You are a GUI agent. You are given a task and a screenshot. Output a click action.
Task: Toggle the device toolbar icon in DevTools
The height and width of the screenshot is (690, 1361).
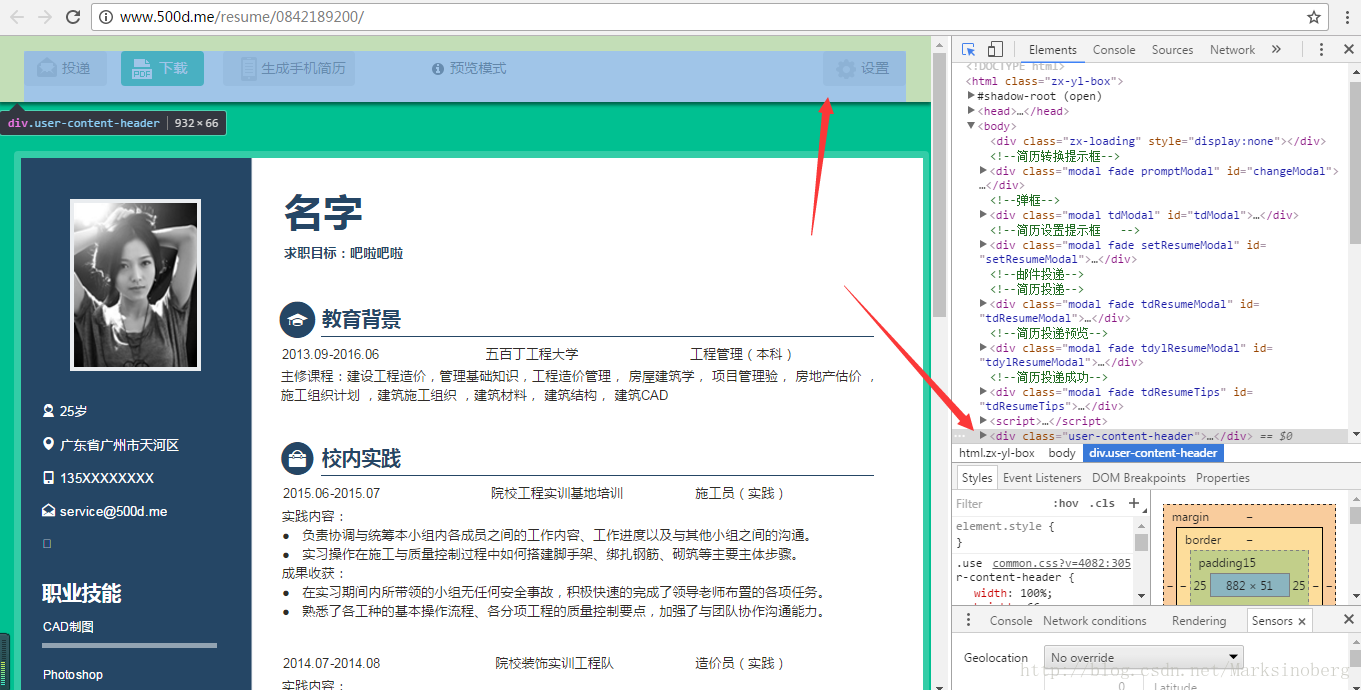pyautogui.click(x=995, y=50)
